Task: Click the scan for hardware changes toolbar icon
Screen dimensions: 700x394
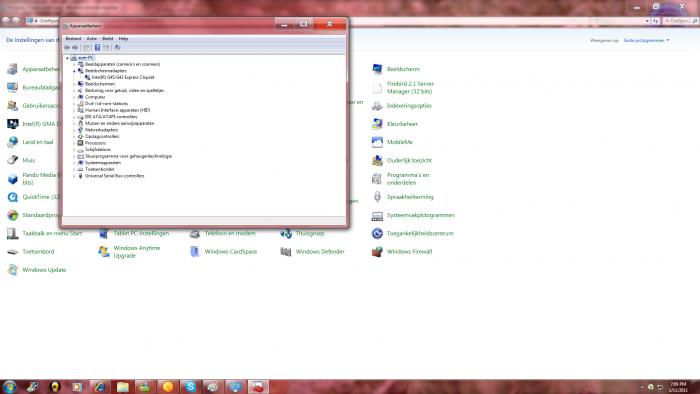Action: click(x=117, y=47)
